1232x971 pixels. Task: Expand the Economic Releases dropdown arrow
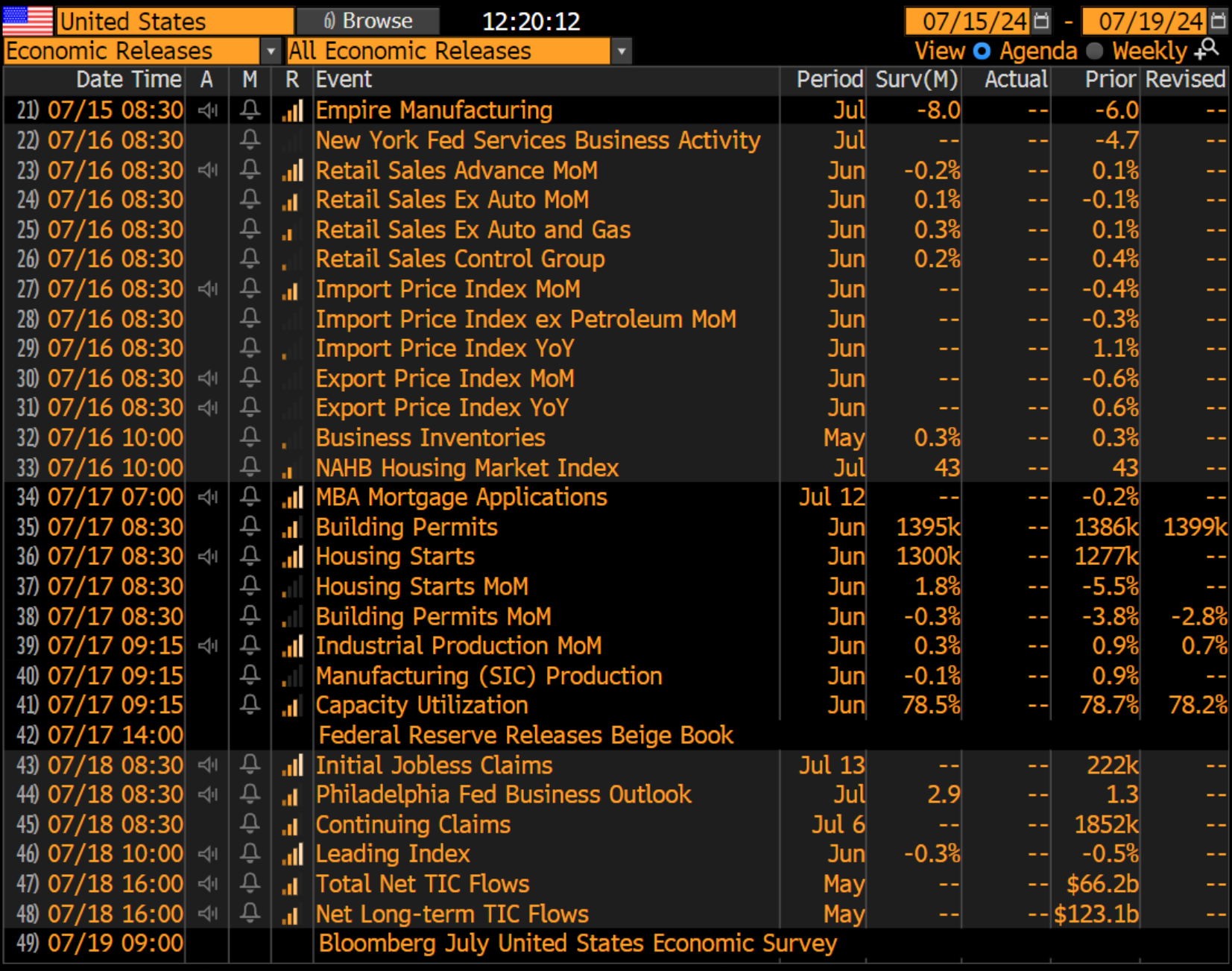[x=271, y=51]
